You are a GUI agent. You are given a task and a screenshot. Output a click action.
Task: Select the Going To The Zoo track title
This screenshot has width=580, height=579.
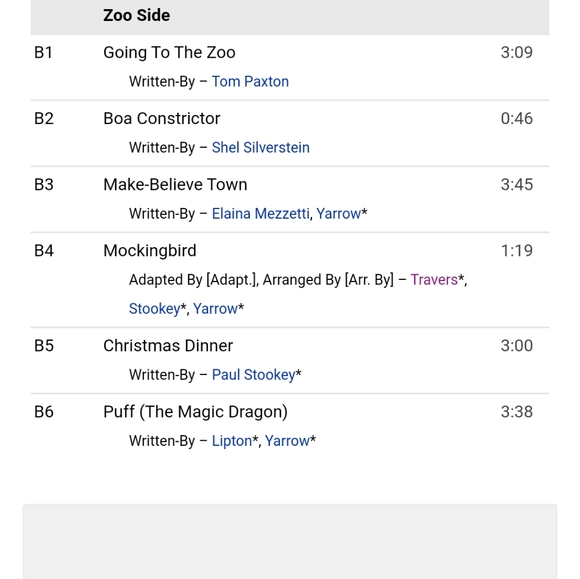tap(169, 52)
